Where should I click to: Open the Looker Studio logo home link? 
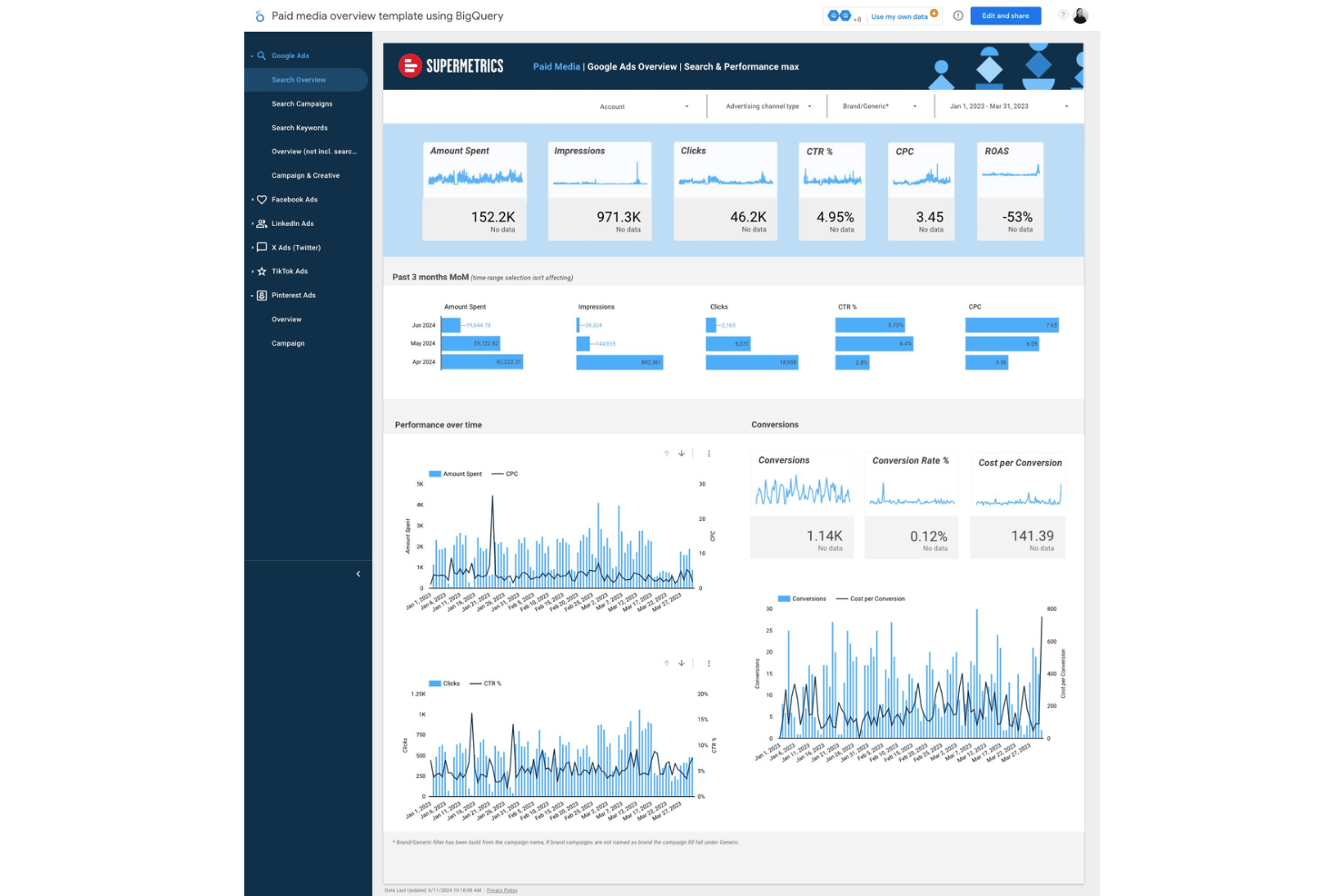(x=260, y=15)
